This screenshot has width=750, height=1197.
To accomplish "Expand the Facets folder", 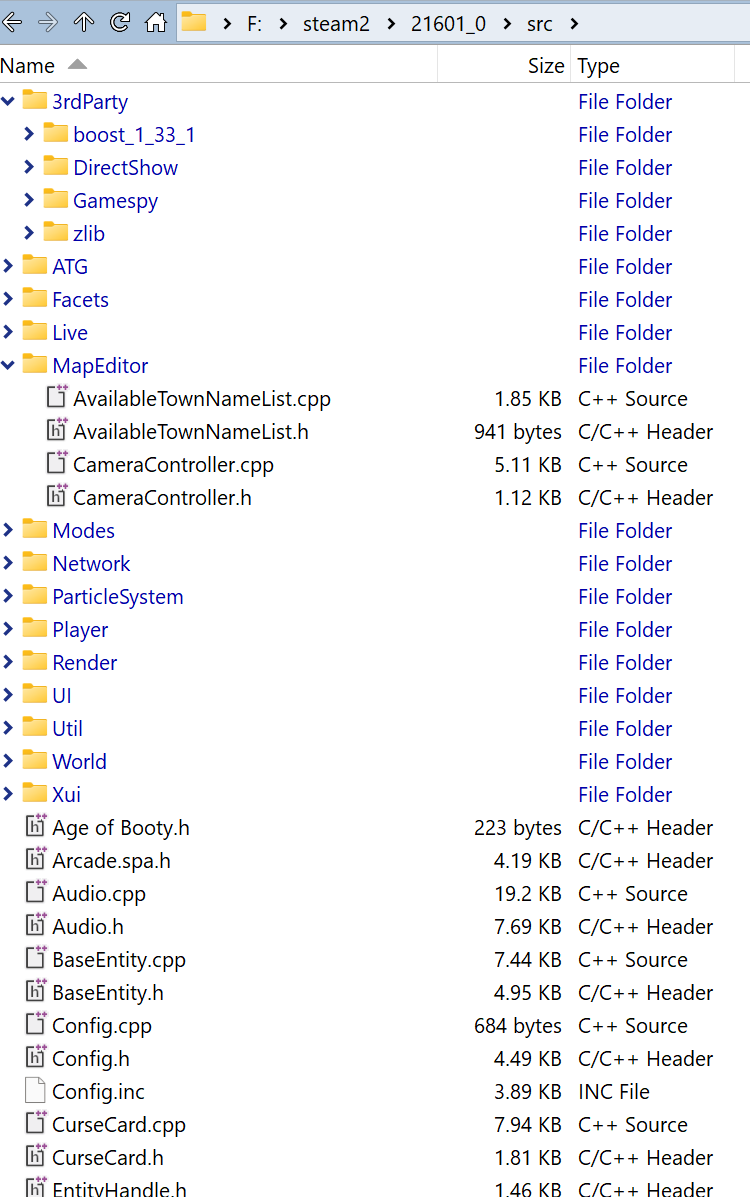I will click(x=8, y=298).
